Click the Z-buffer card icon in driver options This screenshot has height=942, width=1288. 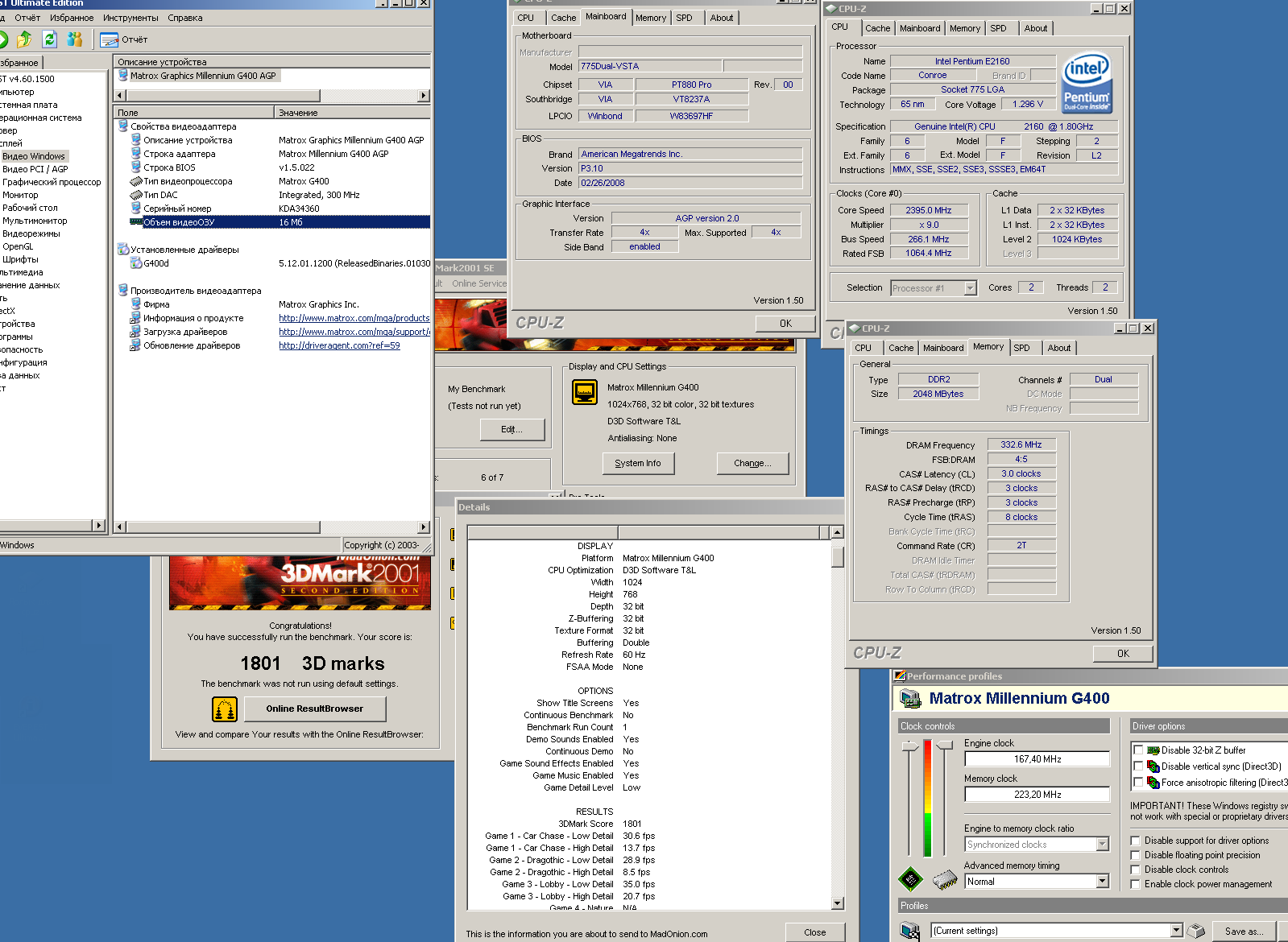(1153, 750)
